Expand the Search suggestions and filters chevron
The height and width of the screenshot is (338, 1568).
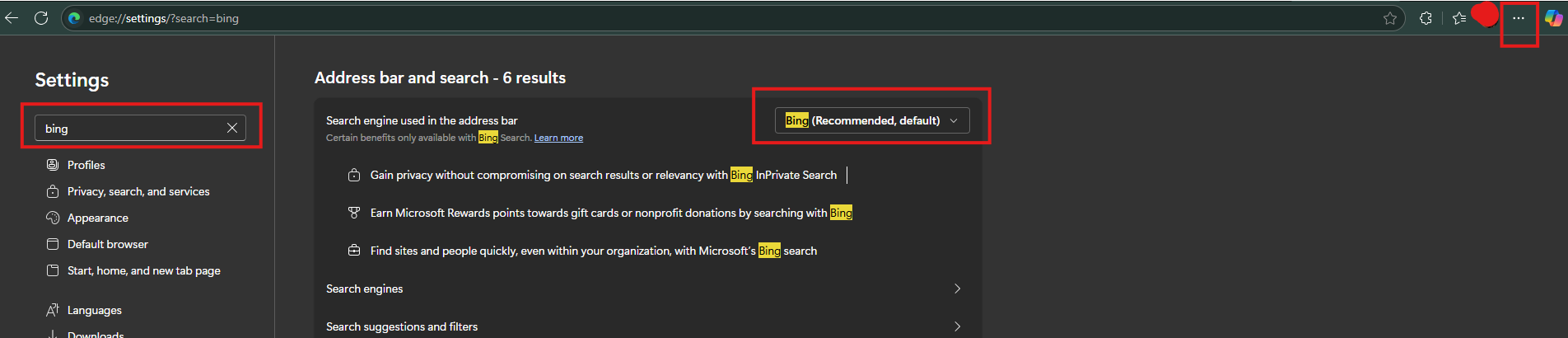pyautogui.click(x=957, y=326)
